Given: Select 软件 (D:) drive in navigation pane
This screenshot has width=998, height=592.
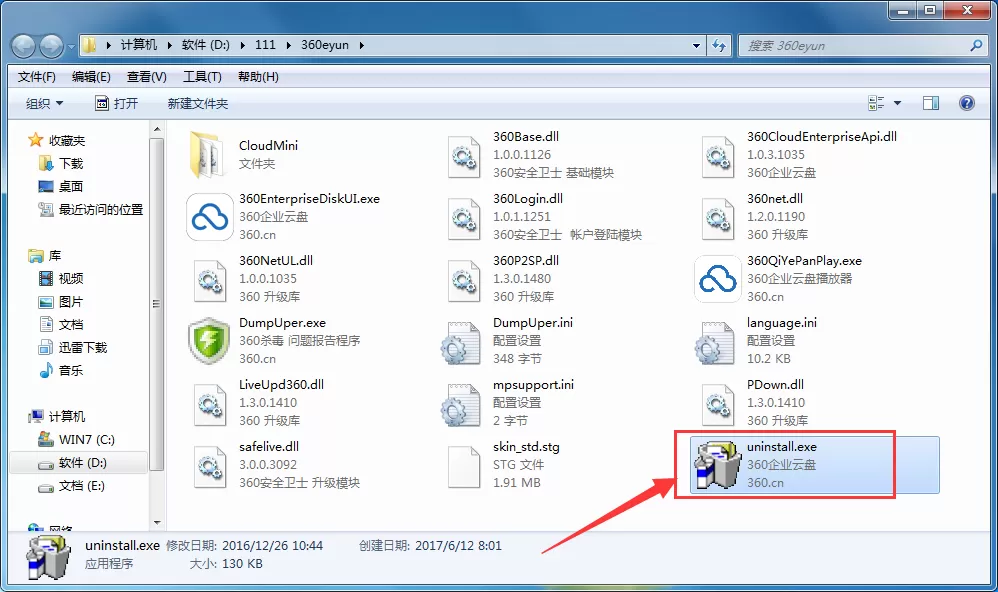Looking at the screenshot, I should (78, 463).
